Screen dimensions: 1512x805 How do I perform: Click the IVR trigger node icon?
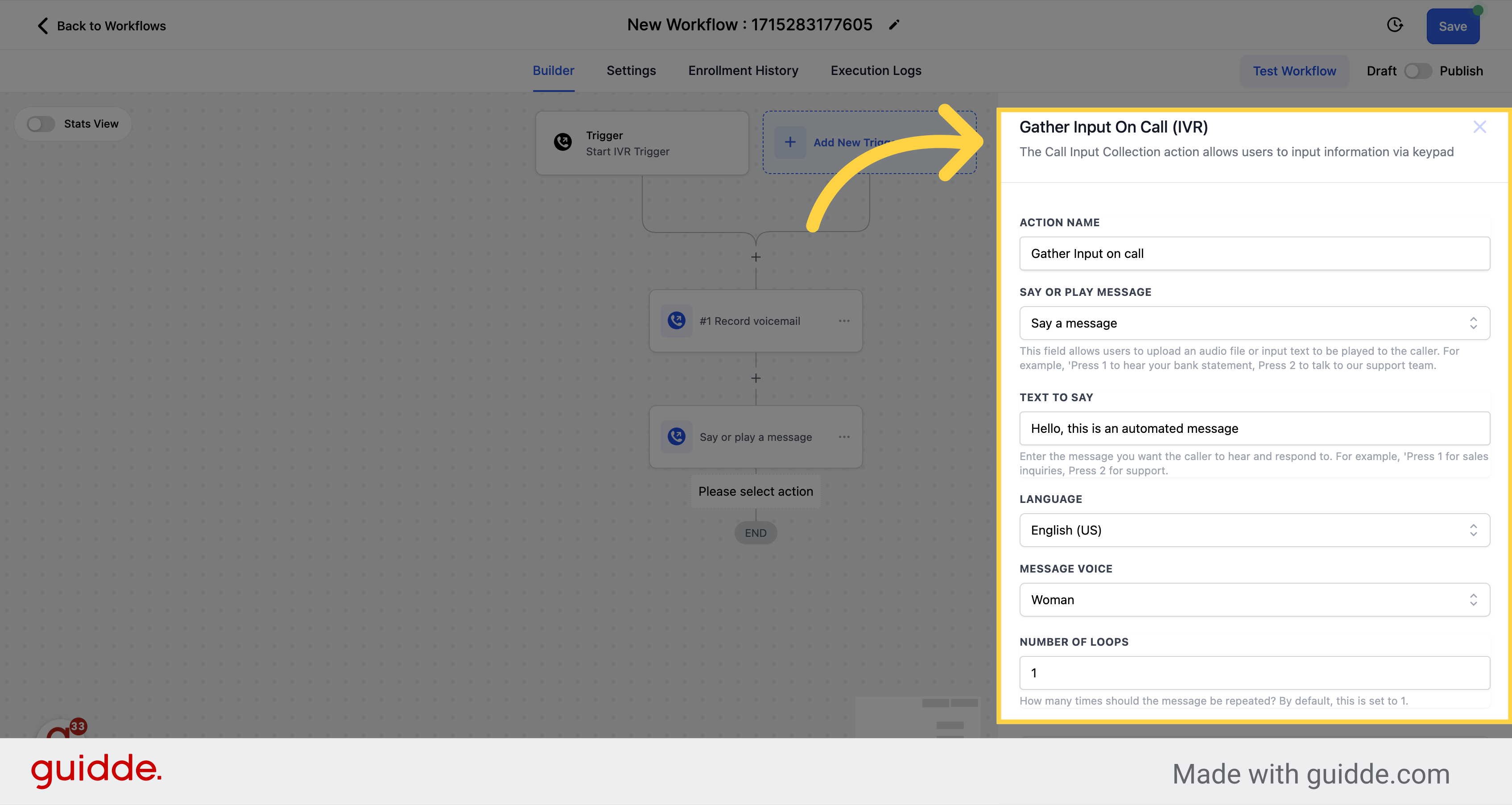(x=563, y=143)
